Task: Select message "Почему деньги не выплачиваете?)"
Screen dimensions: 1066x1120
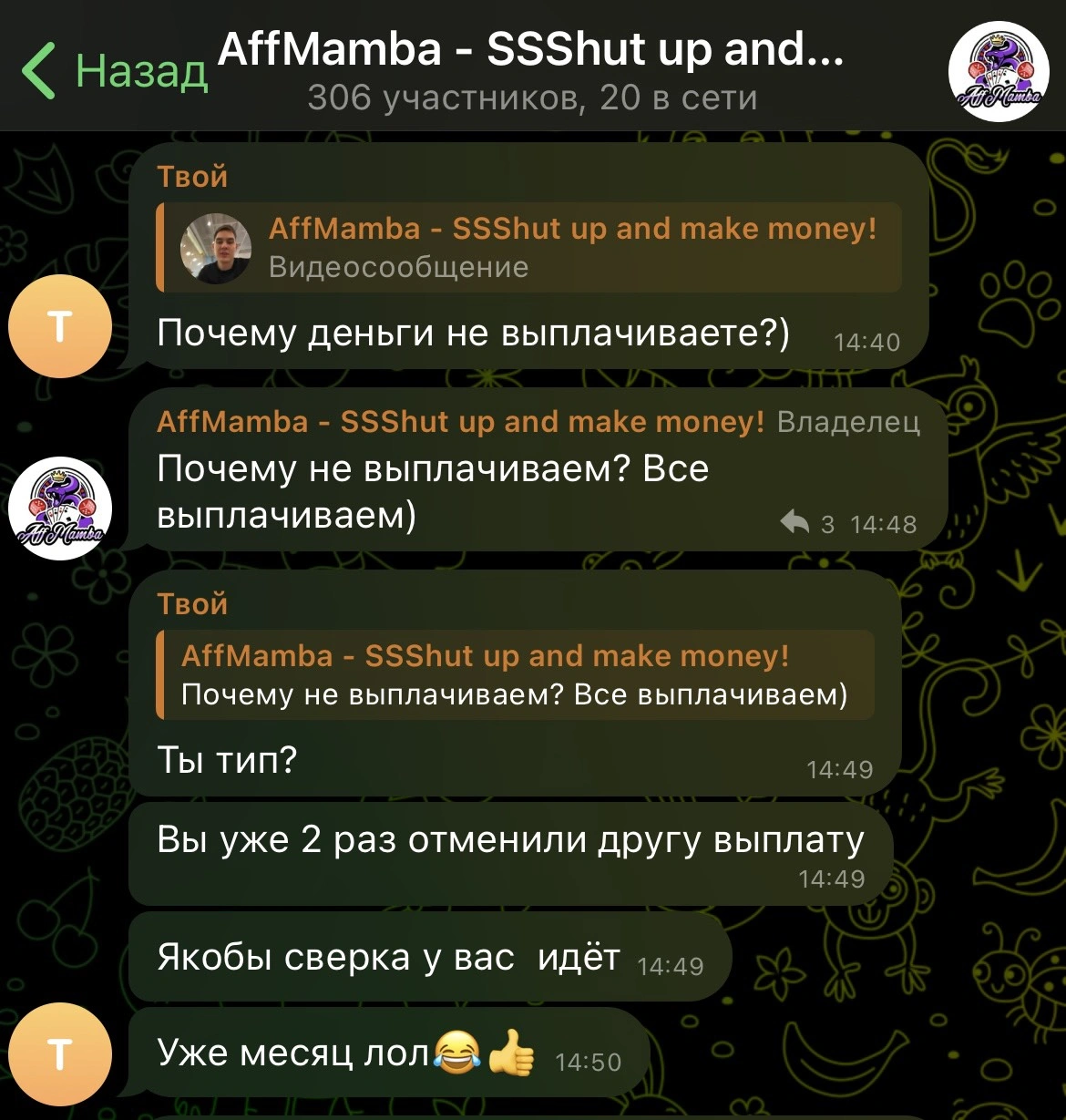Action: click(x=473, y=334)
